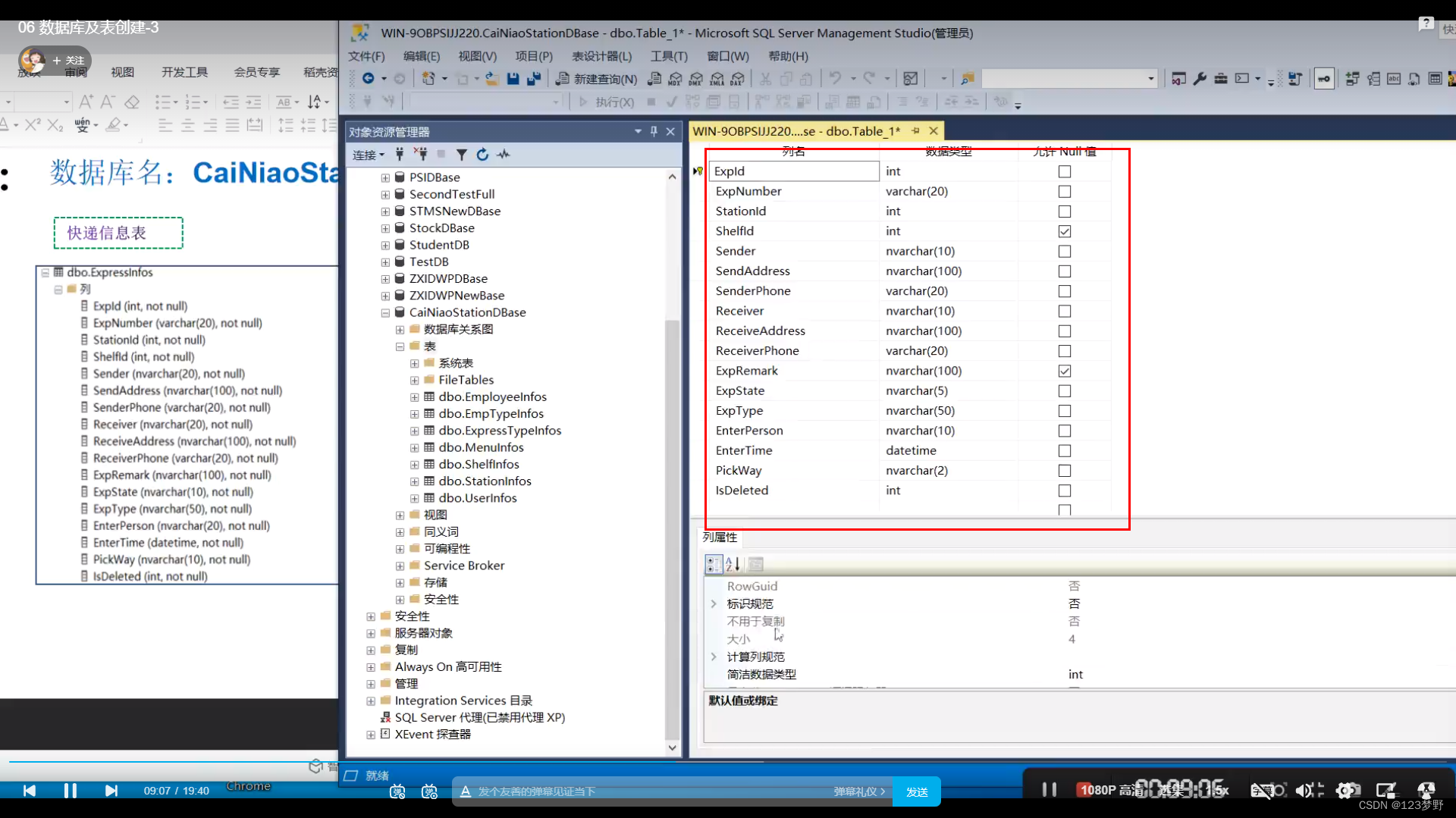1456x818 pixels.
Task: Click the wrench properties icon in toolbar
Action: tap(1200, 79)
